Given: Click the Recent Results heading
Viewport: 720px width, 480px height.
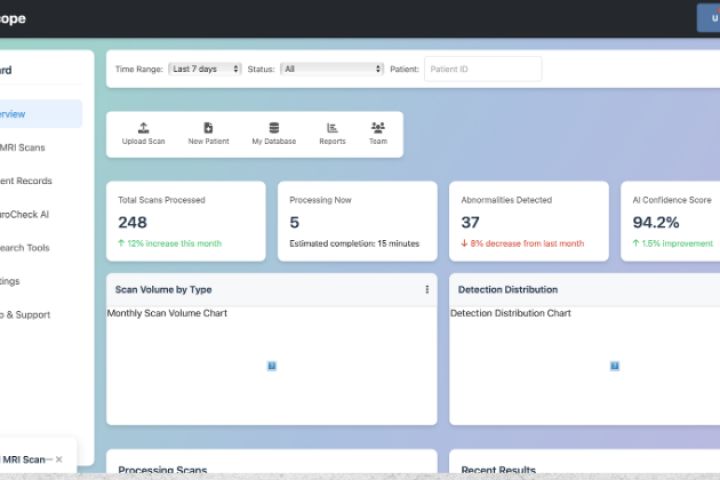Looking at the screenshot, I should pyautogui.click(x=498, y=469).
